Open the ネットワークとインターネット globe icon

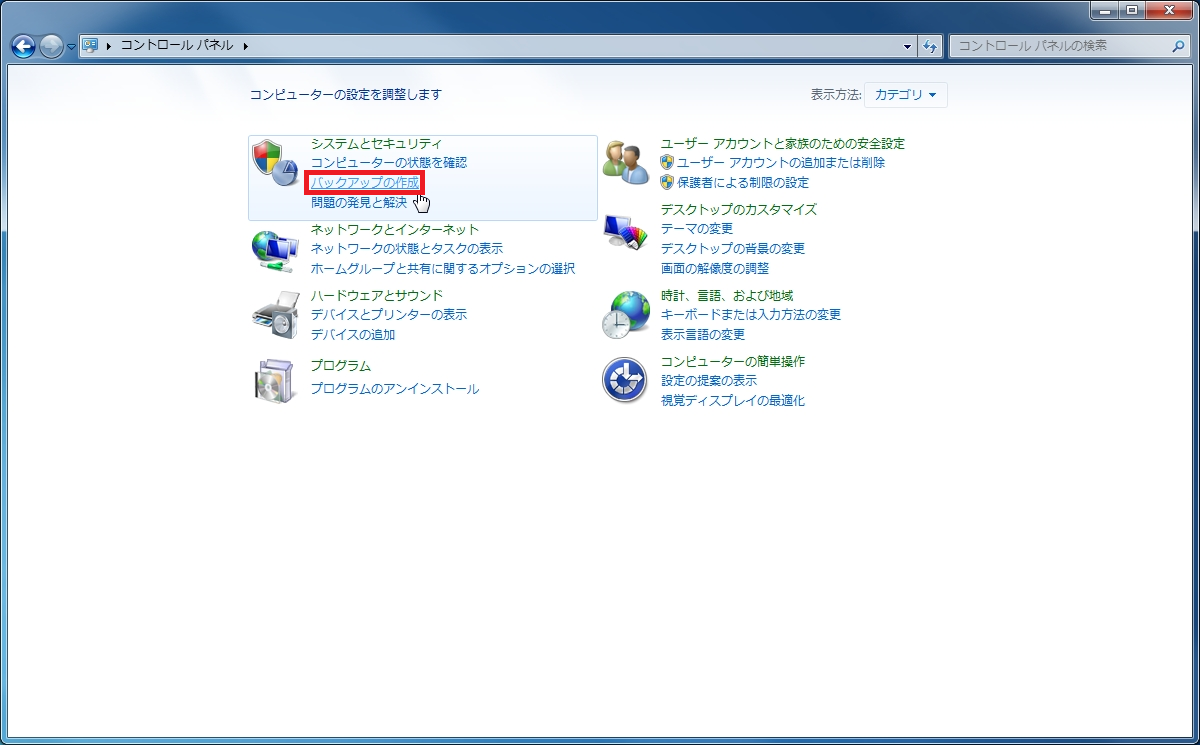click(x=274, y=250)
